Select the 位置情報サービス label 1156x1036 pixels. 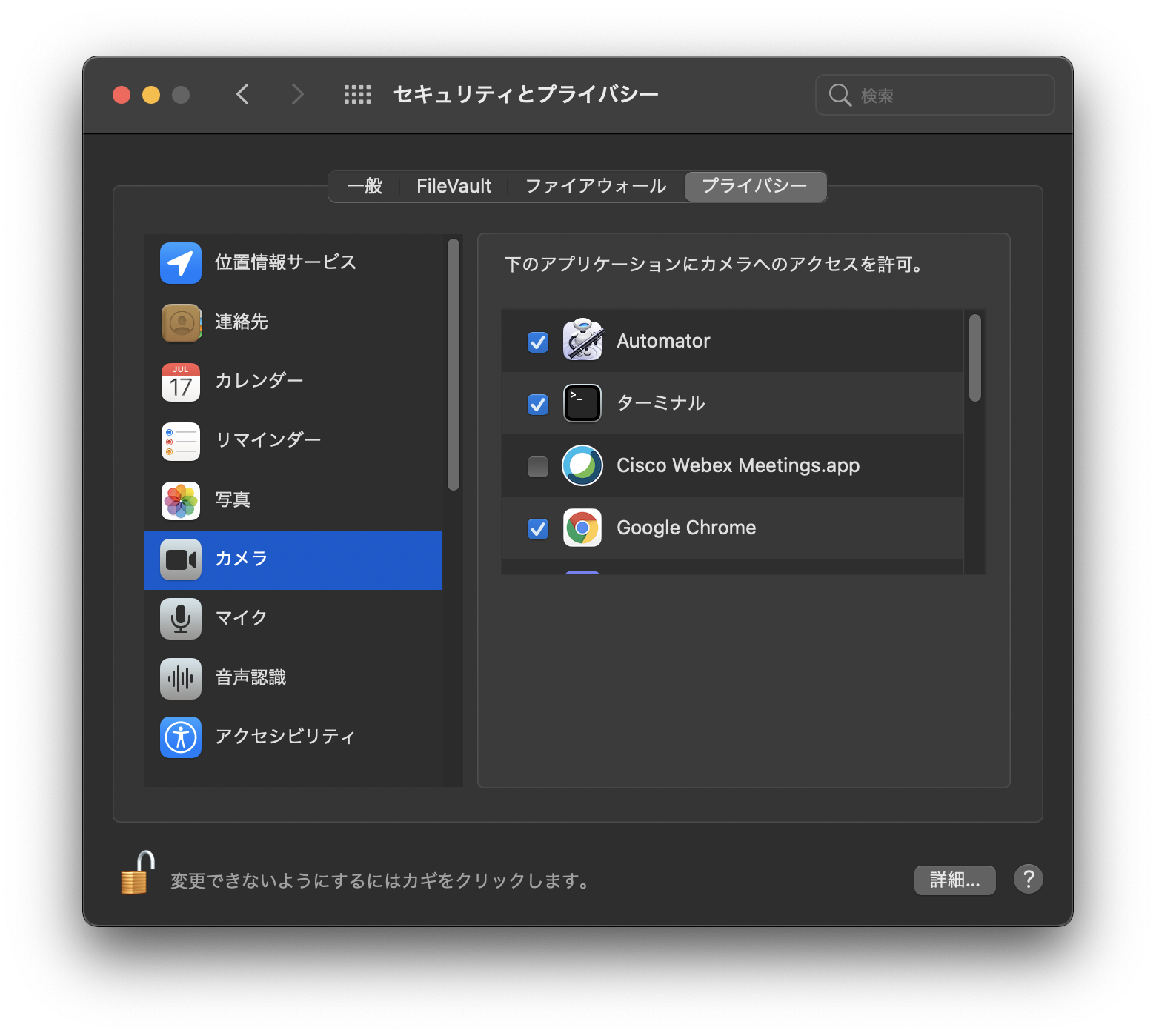[285, 262]
